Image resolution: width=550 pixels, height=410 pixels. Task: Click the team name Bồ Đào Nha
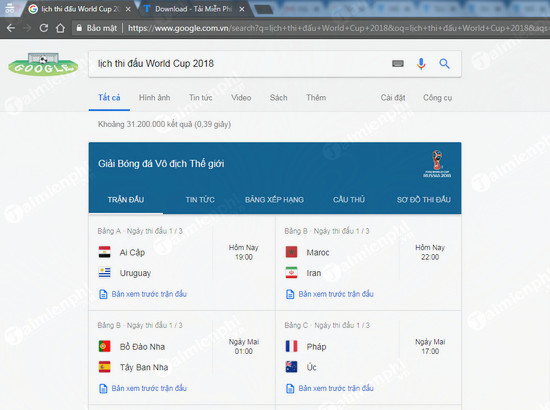tap(142, 347)
